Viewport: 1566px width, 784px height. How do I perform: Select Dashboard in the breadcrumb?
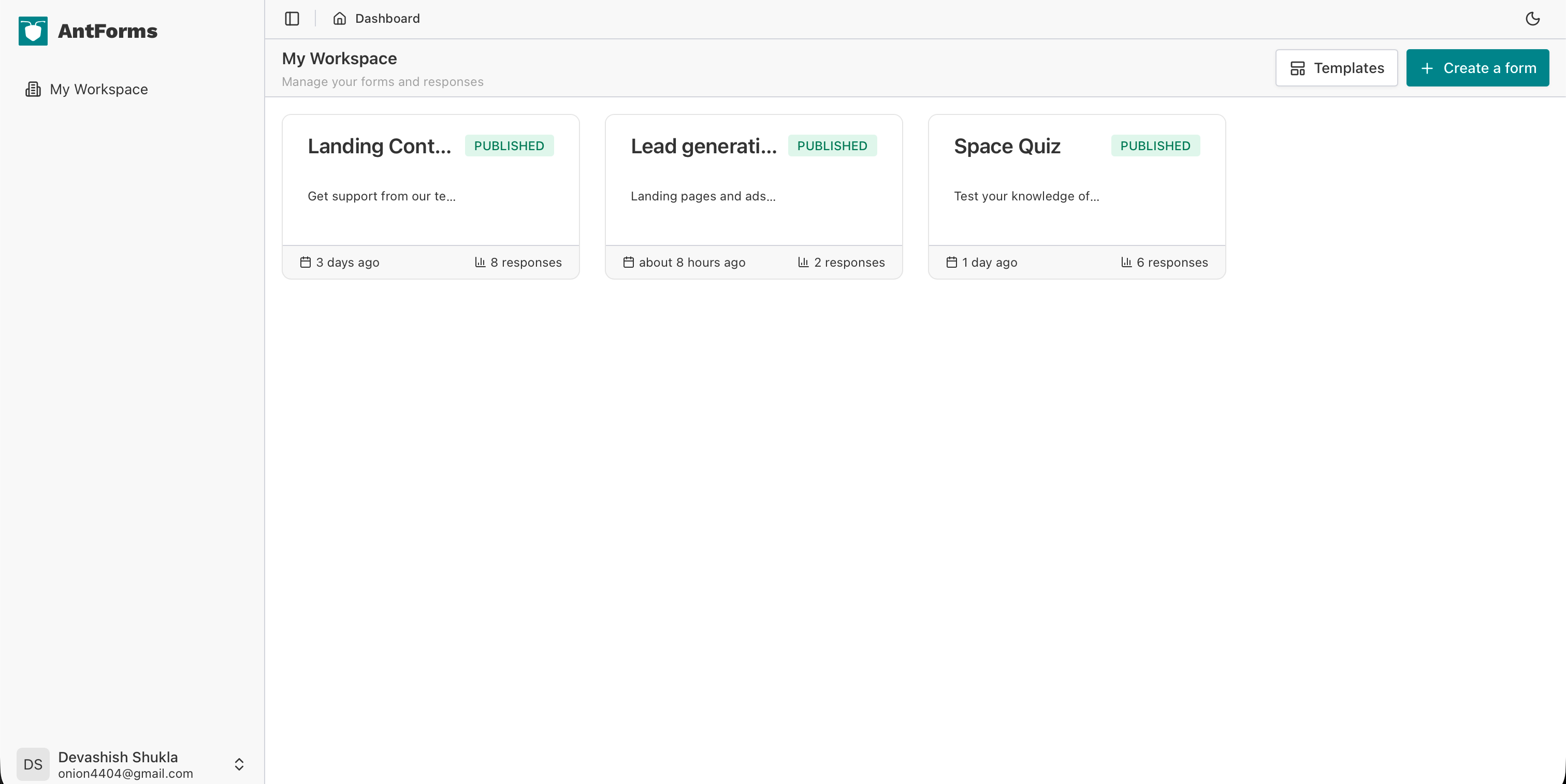tap(388, 18)
